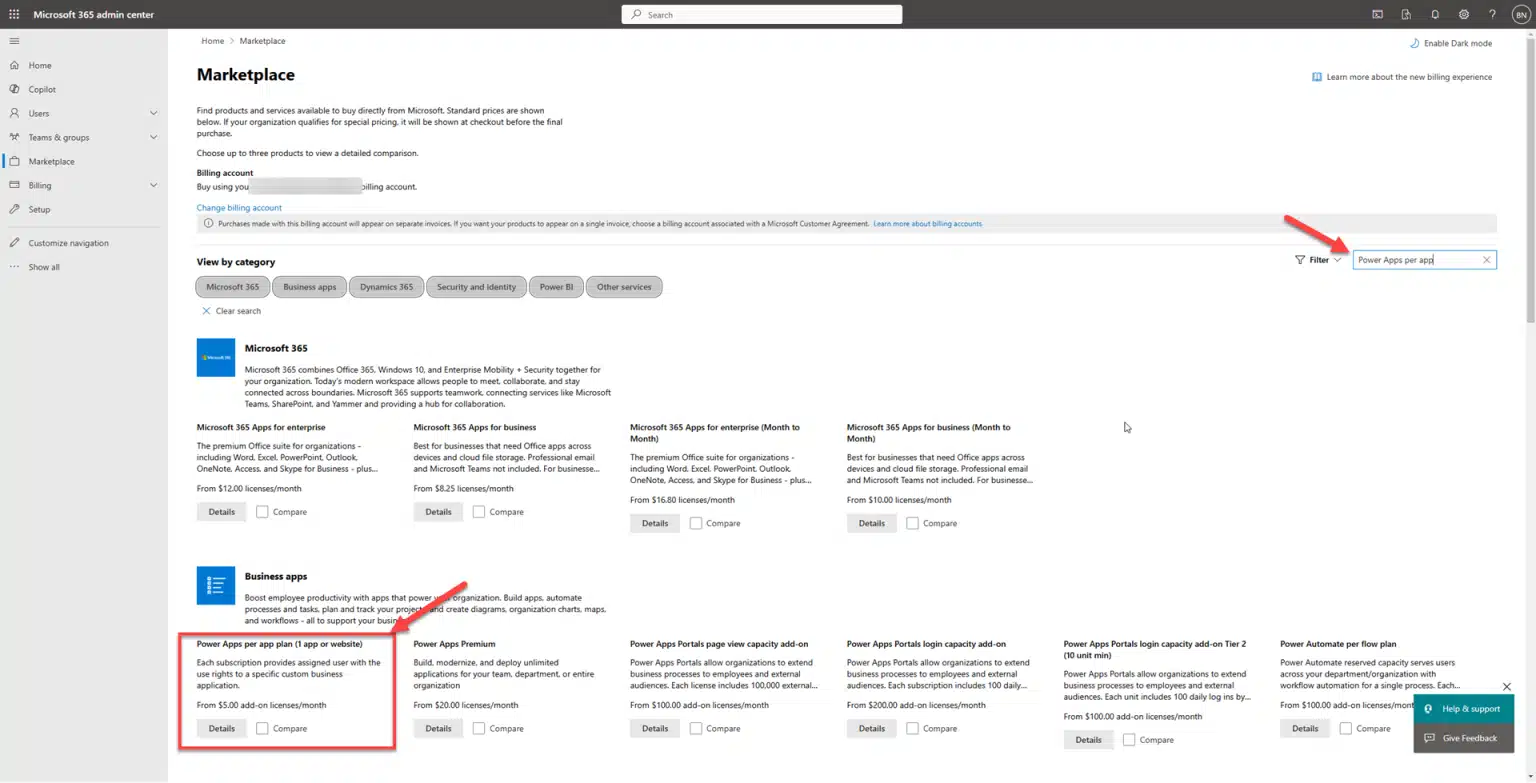The image size is (1536, 783).
Task: Click the Enable Dark mode moon icon
Action: (x=1414, y=43)
